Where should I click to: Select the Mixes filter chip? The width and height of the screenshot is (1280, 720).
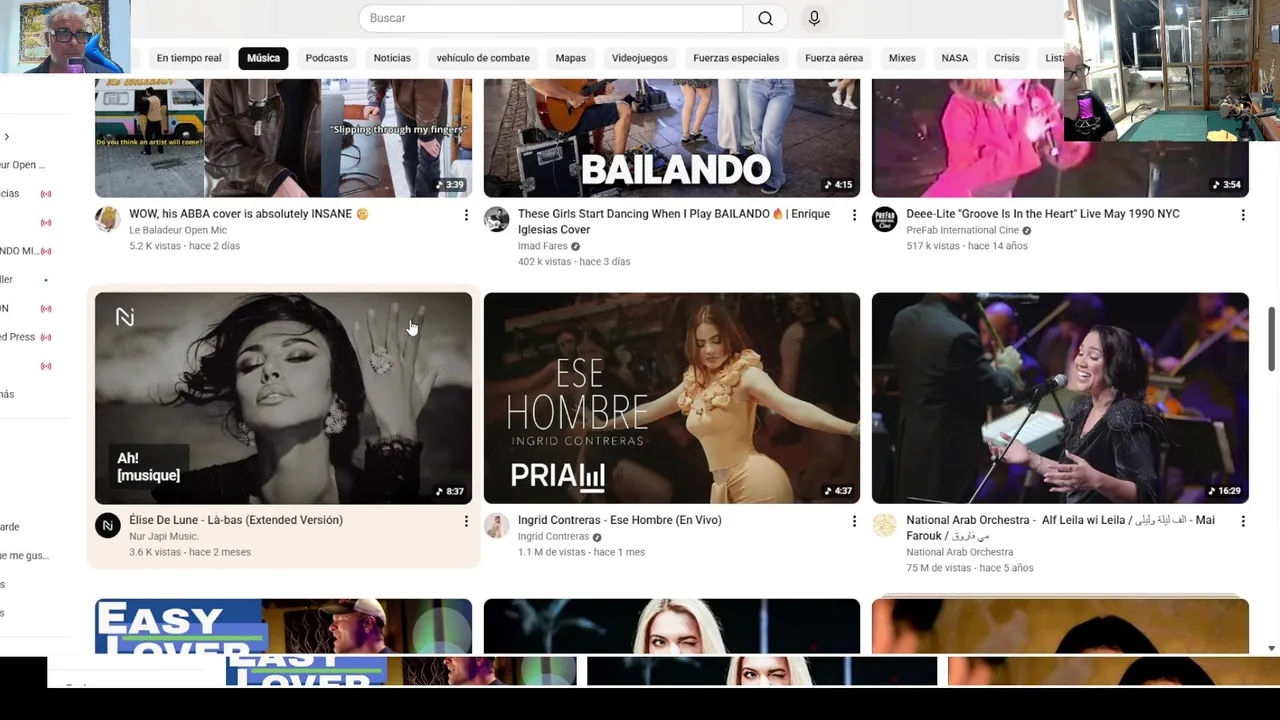coord(902,58)
